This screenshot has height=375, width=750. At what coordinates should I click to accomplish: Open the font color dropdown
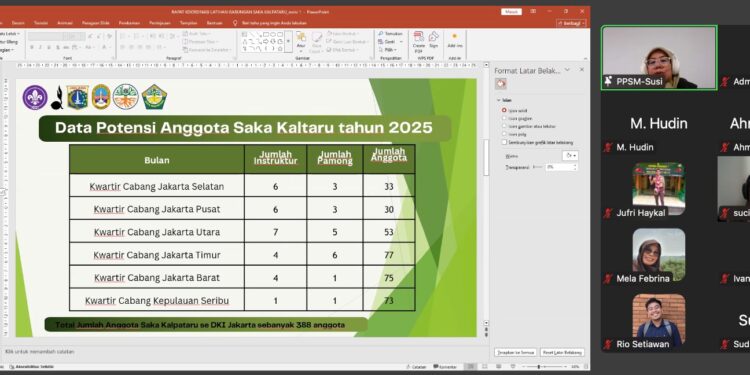click(109, 47)
